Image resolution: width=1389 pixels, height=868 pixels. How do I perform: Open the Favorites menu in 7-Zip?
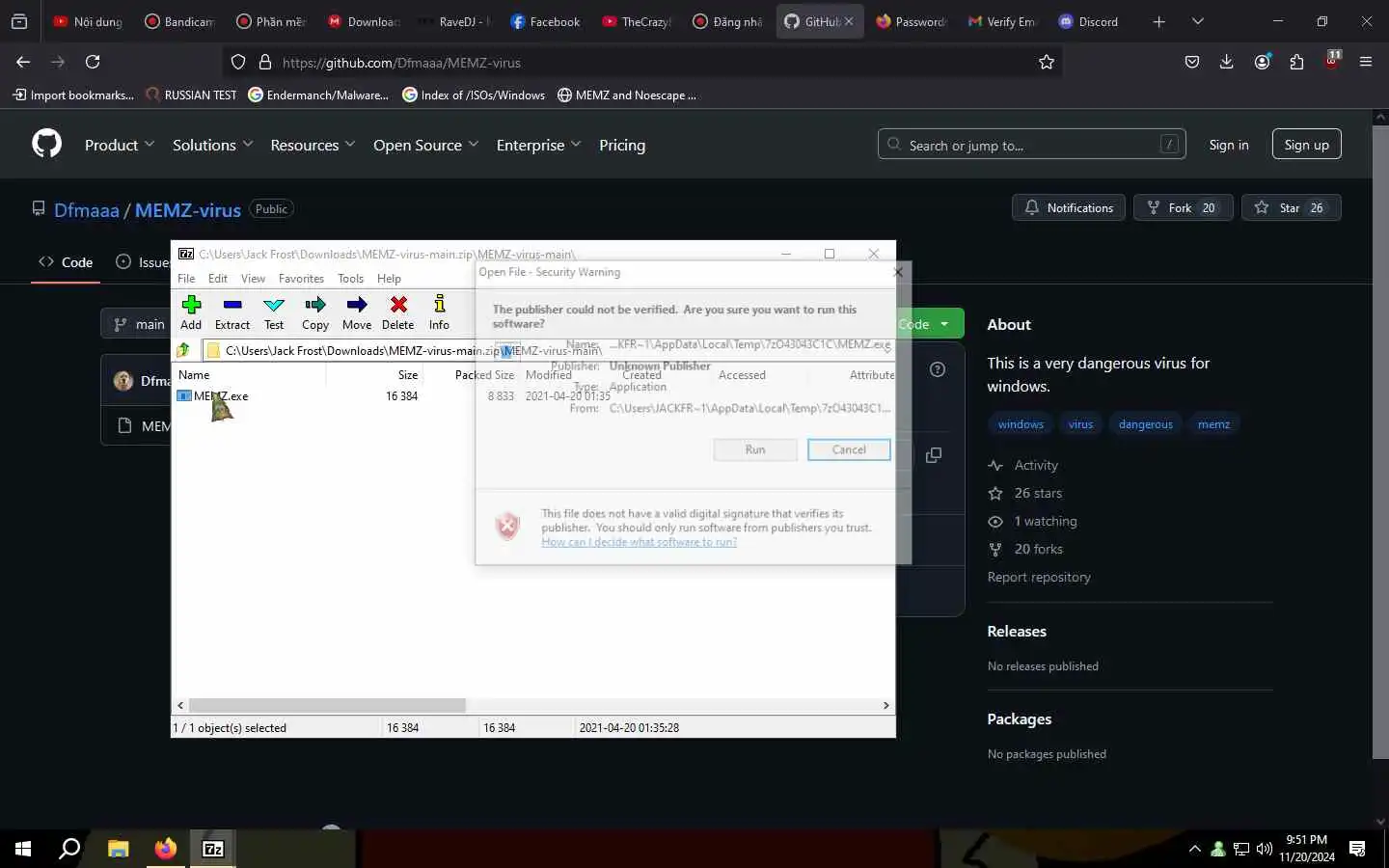point(301,278)
